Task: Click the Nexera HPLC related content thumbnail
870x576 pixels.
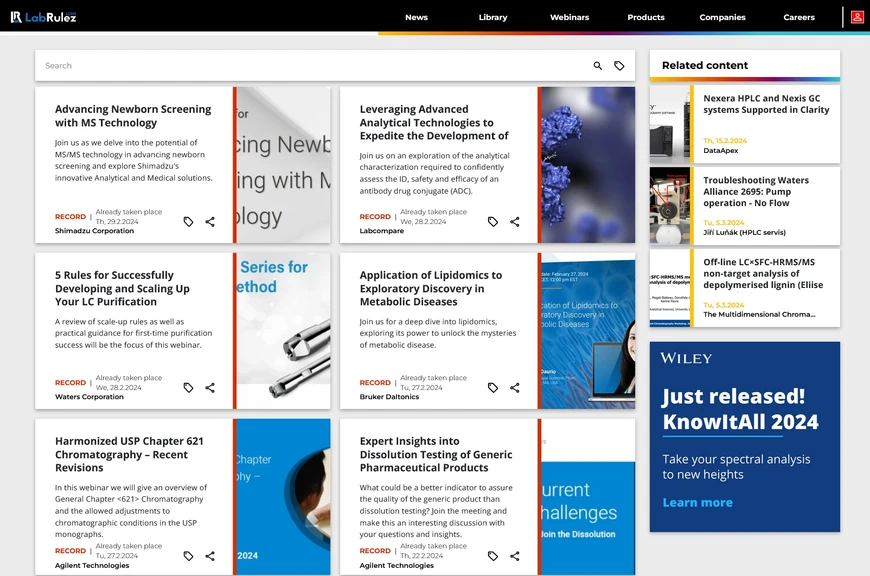Action: (x=670, y=125)
